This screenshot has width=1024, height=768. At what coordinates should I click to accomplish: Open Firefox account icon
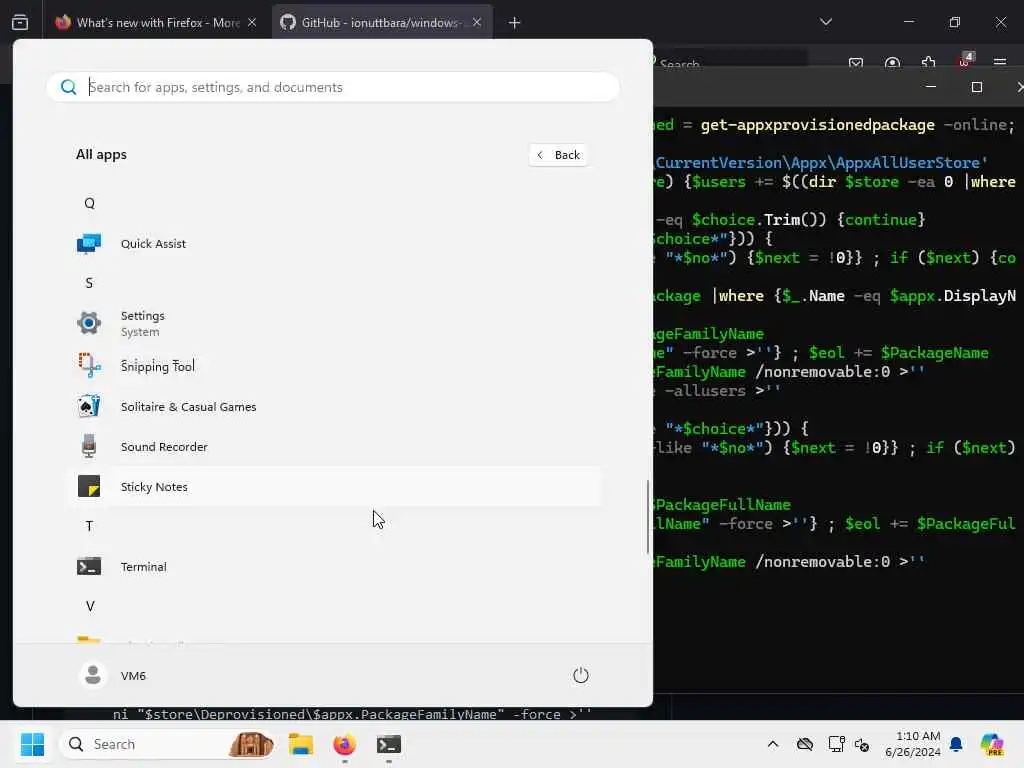click(x=892, y=63)
